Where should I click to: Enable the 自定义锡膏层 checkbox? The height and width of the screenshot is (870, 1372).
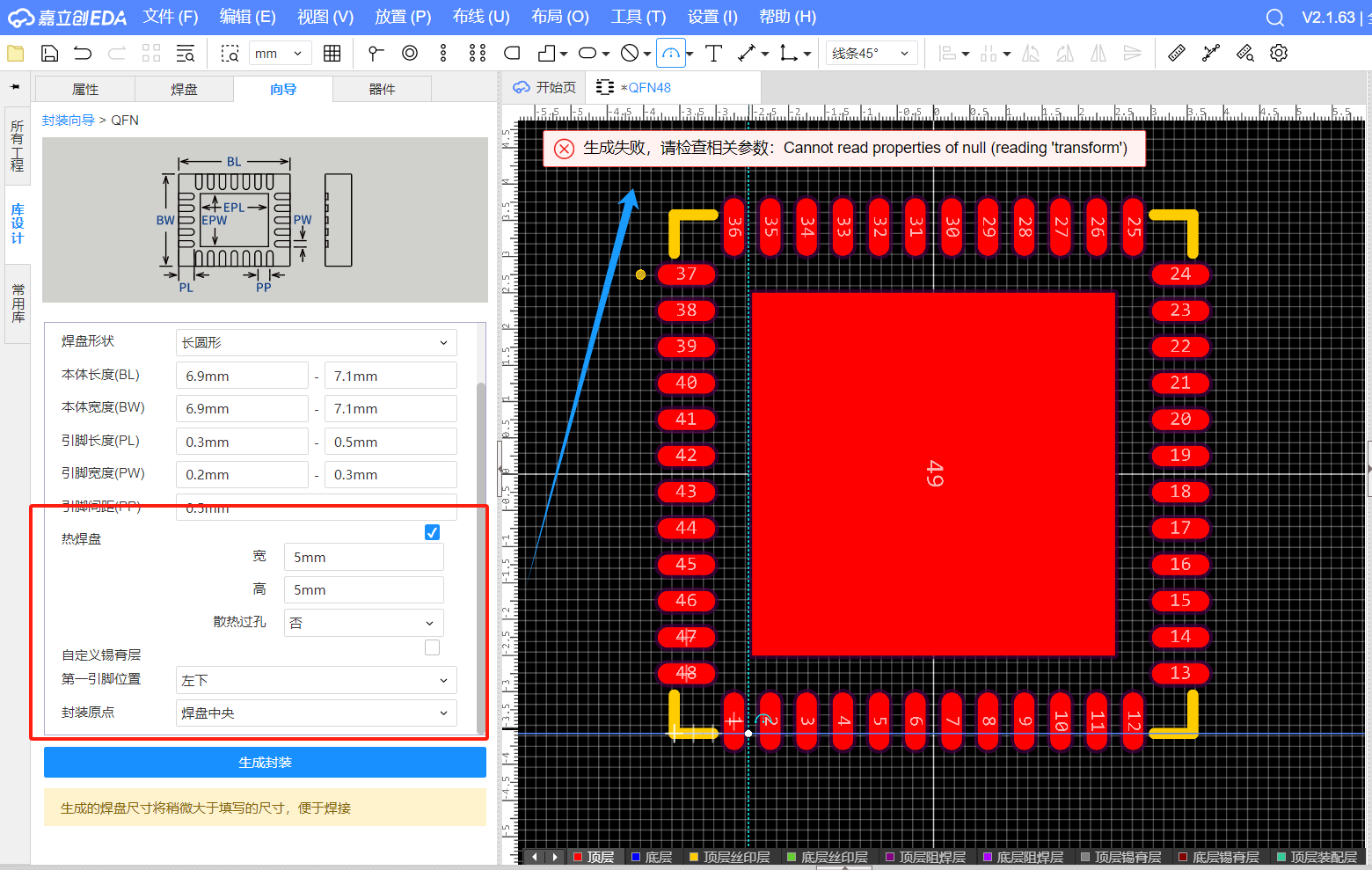point(432,647)
